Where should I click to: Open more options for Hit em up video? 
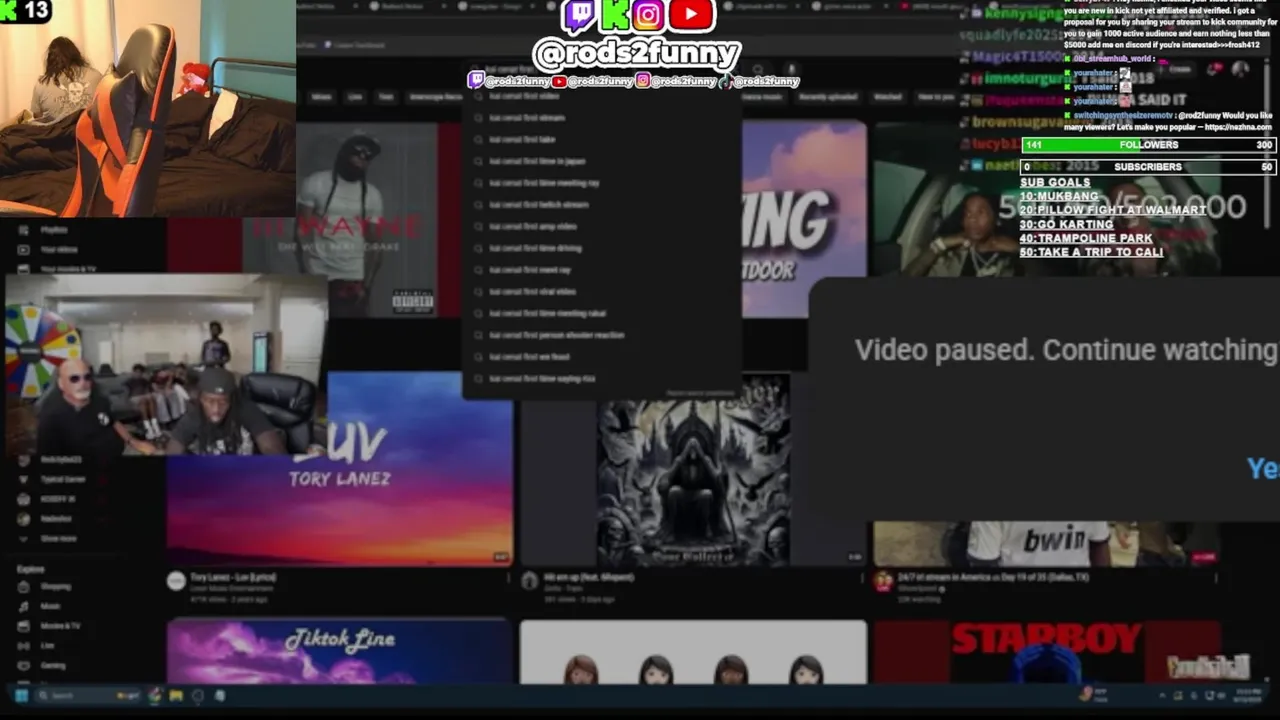861,578
